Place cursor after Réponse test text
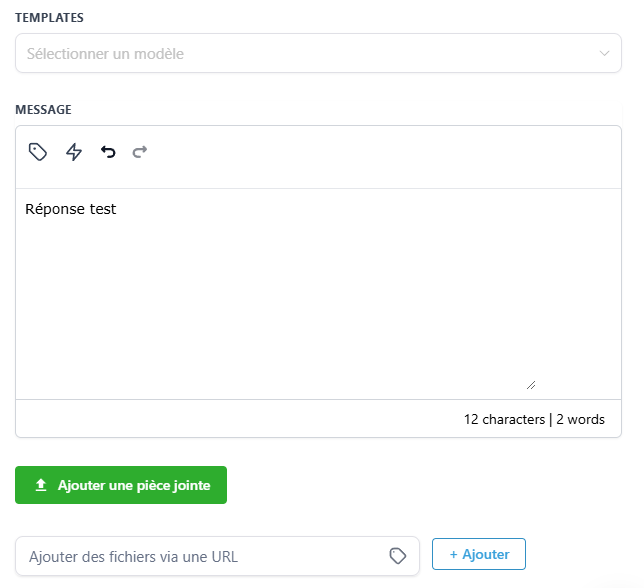Image resolution: width=644 pixels, height=588 pixels. coord(117,209)
